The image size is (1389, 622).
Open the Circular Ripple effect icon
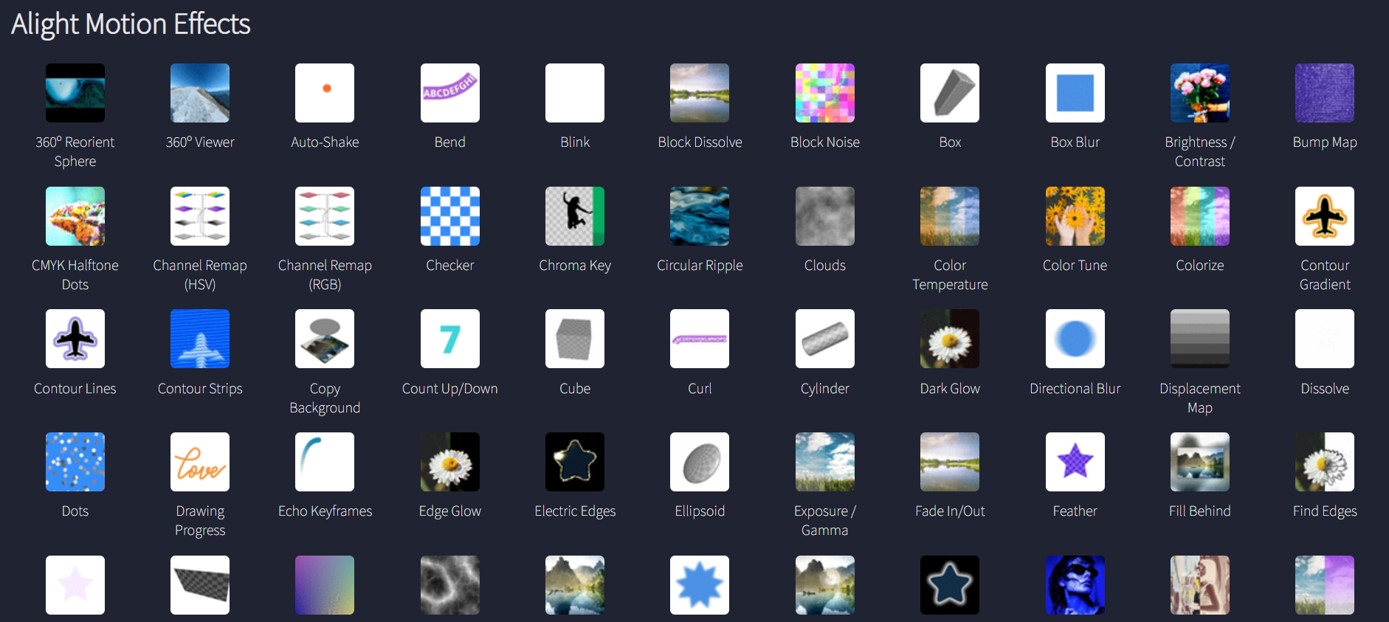point(700,216)
